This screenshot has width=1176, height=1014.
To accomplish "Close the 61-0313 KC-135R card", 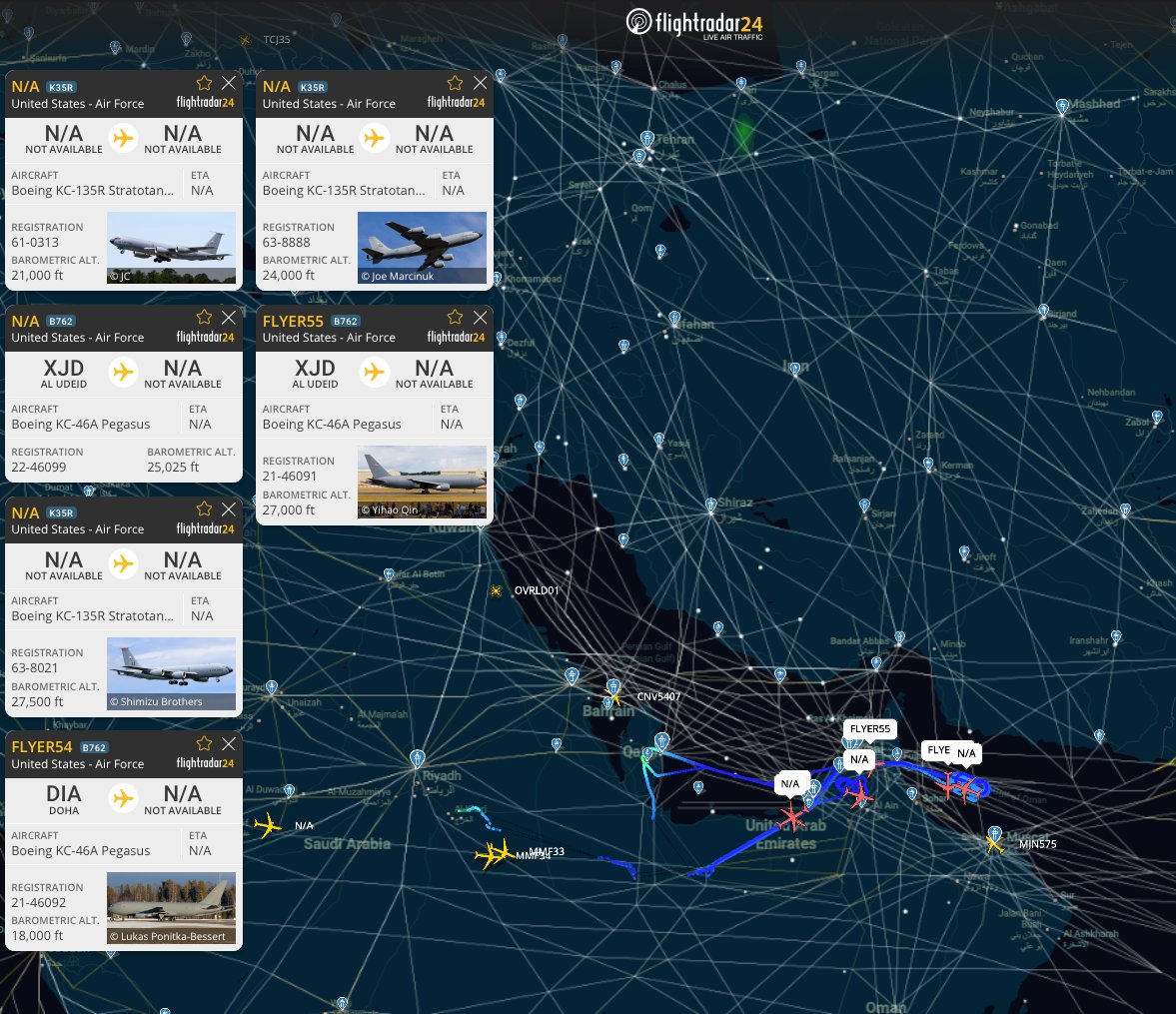I will 229,83.
